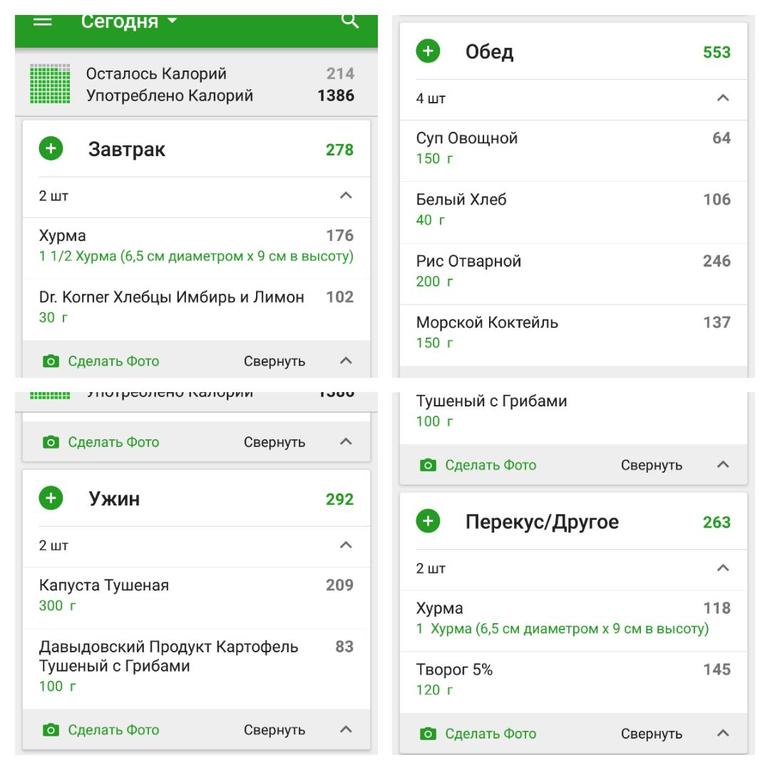The height and width of the screenshot is (770, 770).
Task: Add food to Обед with plus icon
Action: coord(428,51)
